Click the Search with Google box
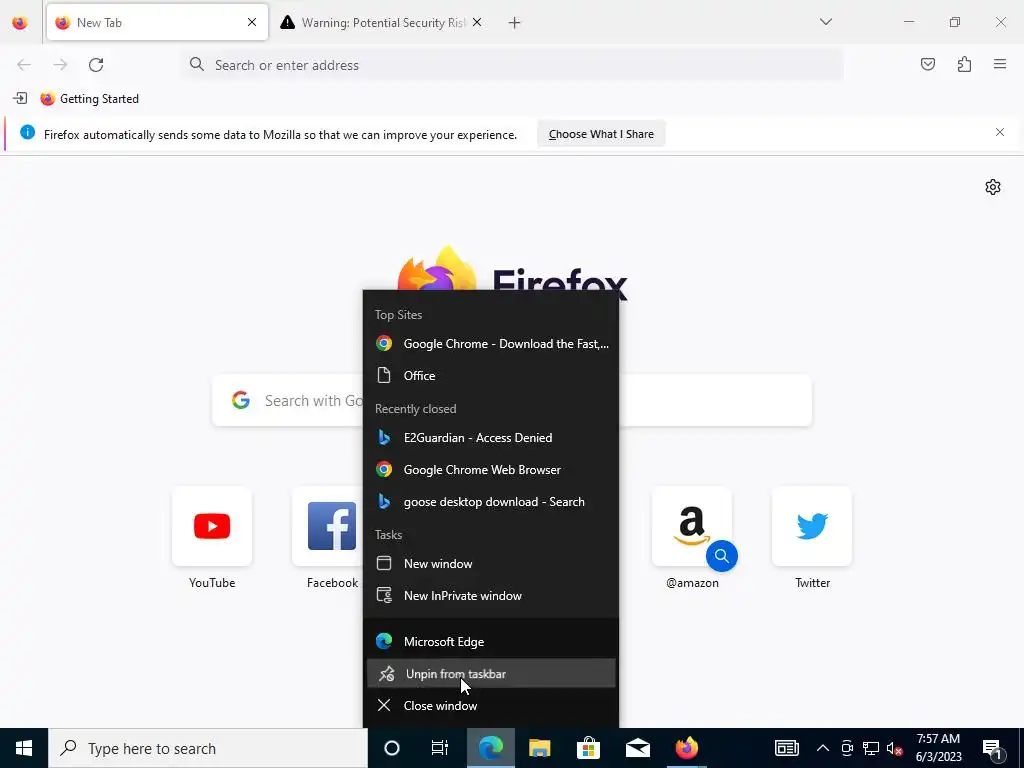 click(x=512, y=400)
